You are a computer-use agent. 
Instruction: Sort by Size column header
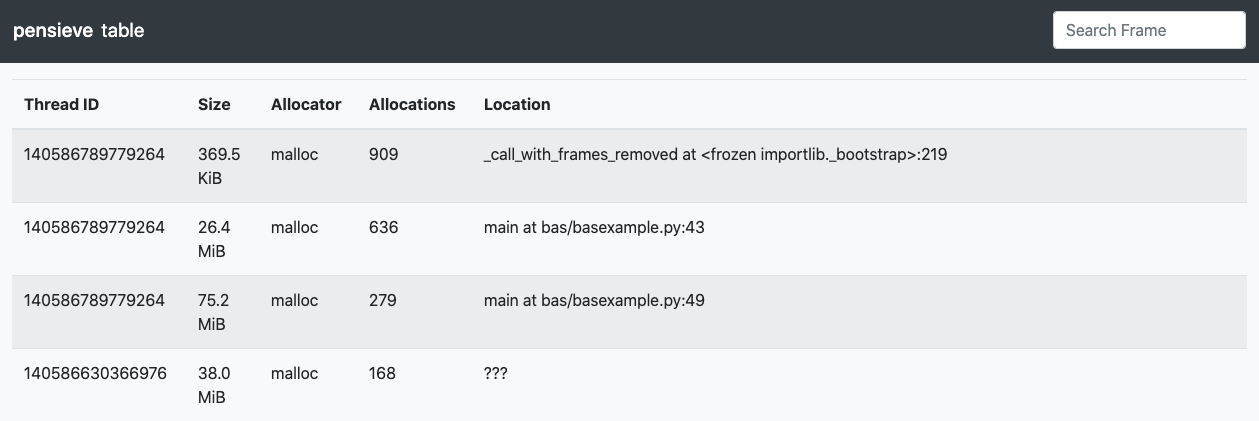(214, 104)
